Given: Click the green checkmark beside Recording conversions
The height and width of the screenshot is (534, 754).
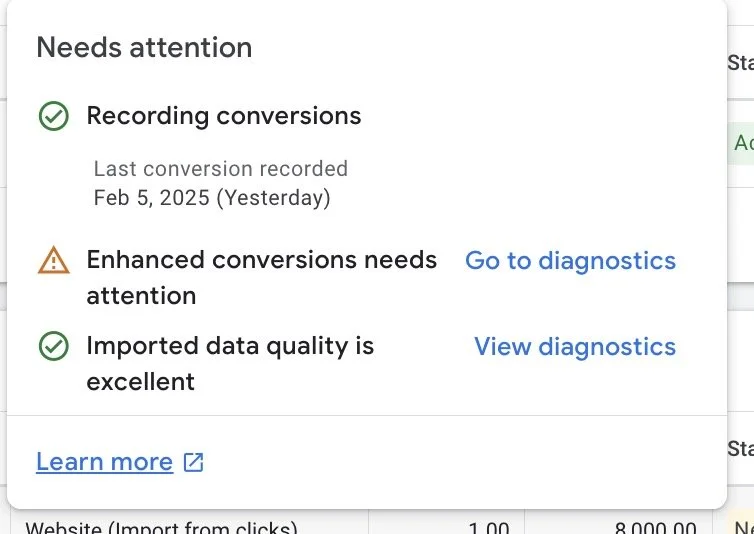Looking at the screenshot, I should pos(53,117).
